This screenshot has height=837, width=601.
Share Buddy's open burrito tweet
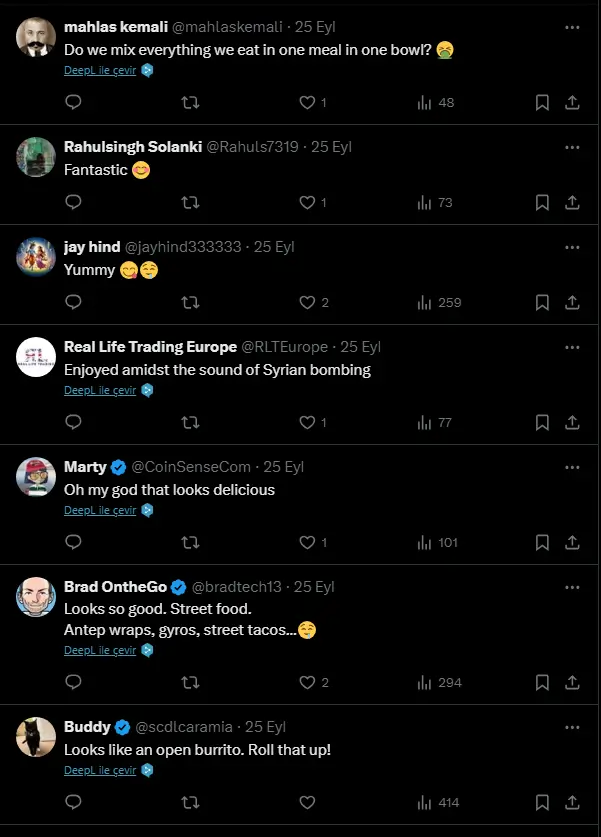coord(572,802)
